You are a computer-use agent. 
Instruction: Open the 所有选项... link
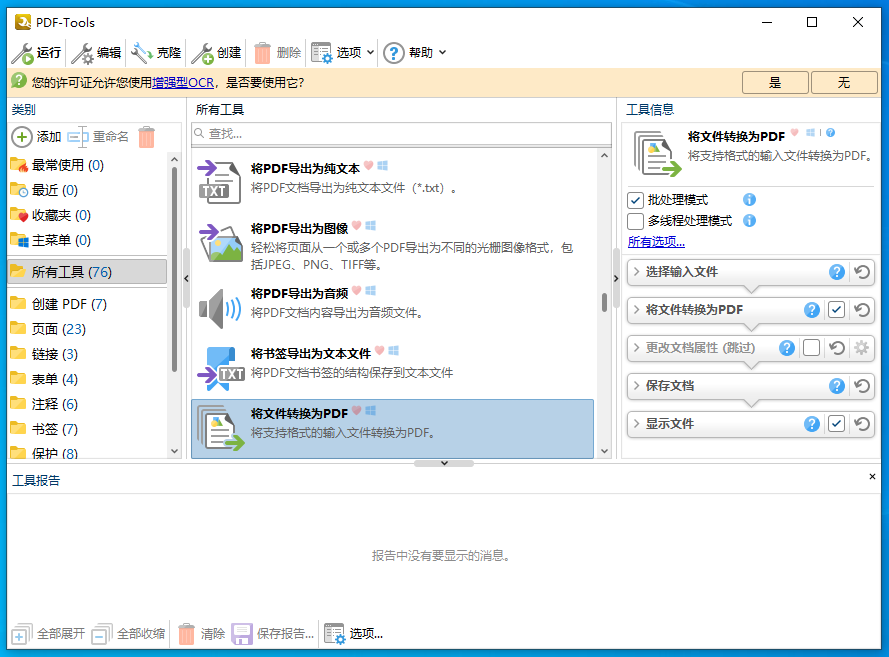click(656, 242)
